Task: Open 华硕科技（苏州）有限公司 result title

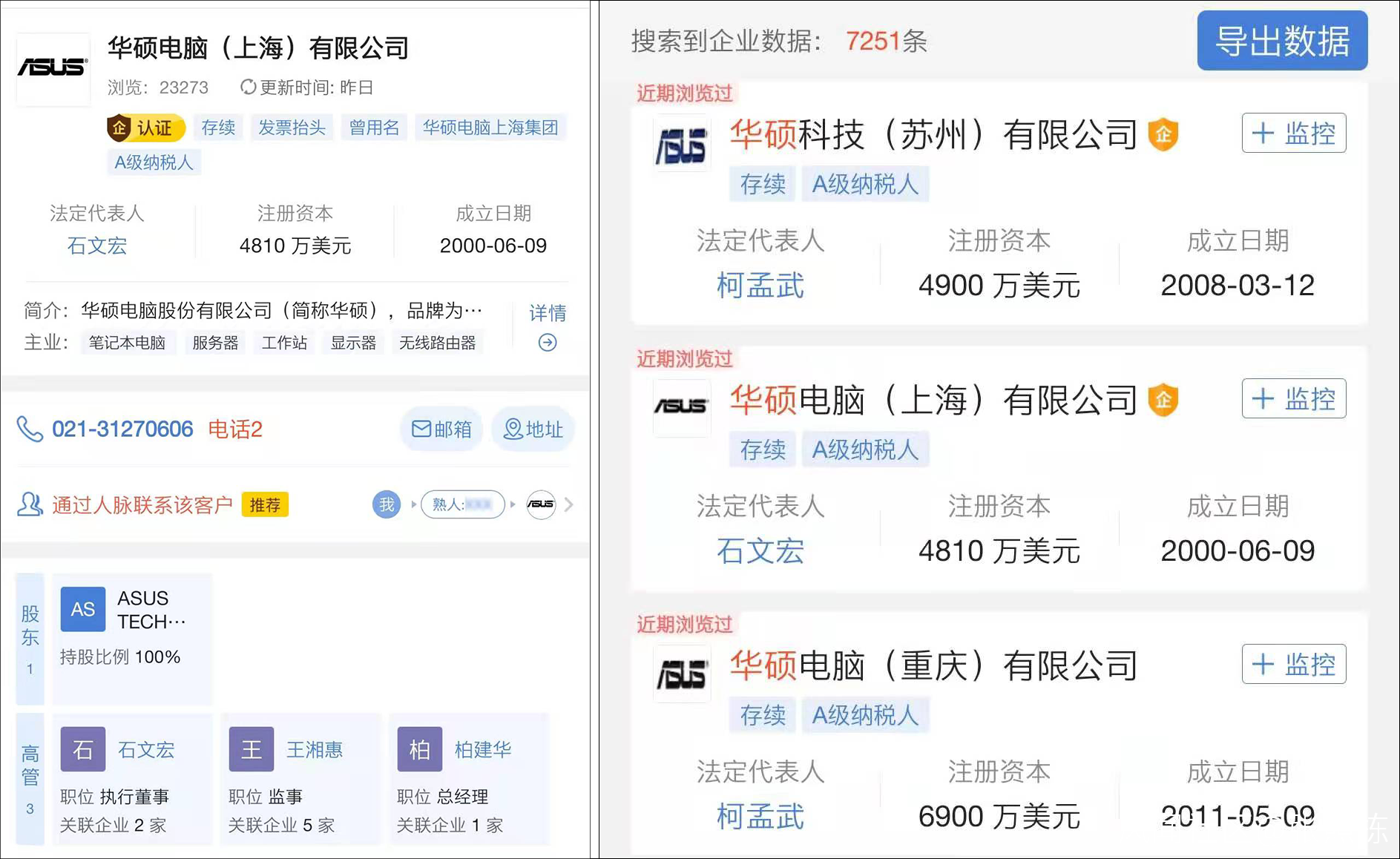Action: coord(933,135)
